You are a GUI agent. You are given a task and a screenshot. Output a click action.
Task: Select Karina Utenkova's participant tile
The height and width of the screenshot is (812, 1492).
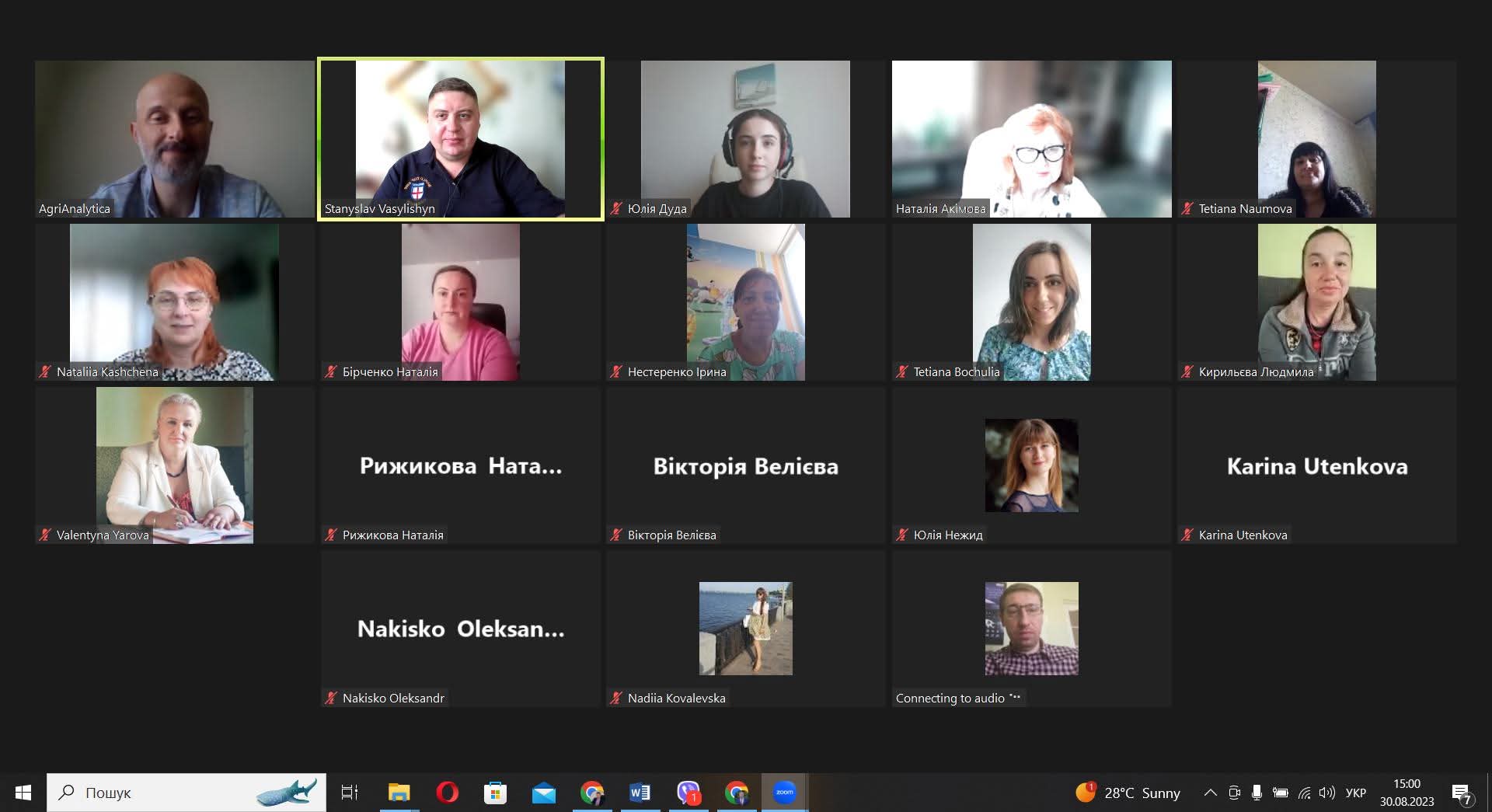[1316, 465]
